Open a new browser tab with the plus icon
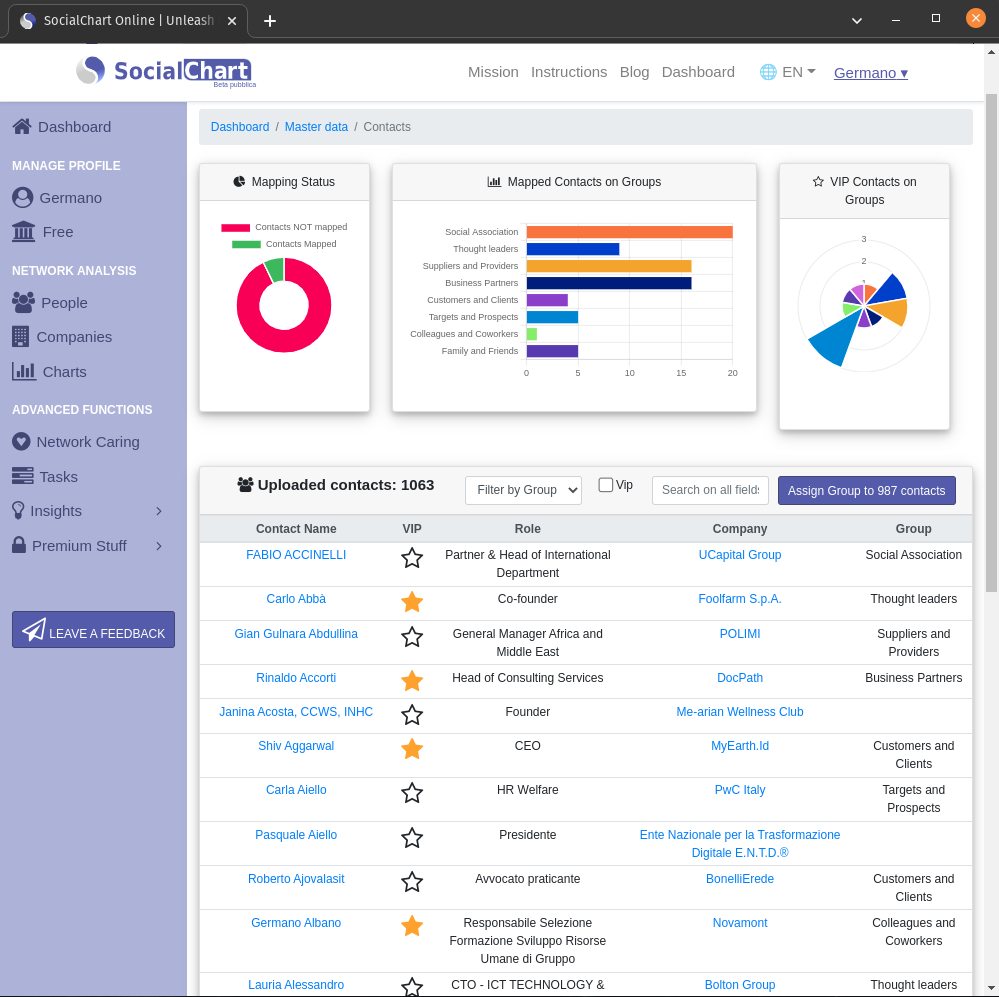Viewport: 999px width, 997px height. click(270, 21)
